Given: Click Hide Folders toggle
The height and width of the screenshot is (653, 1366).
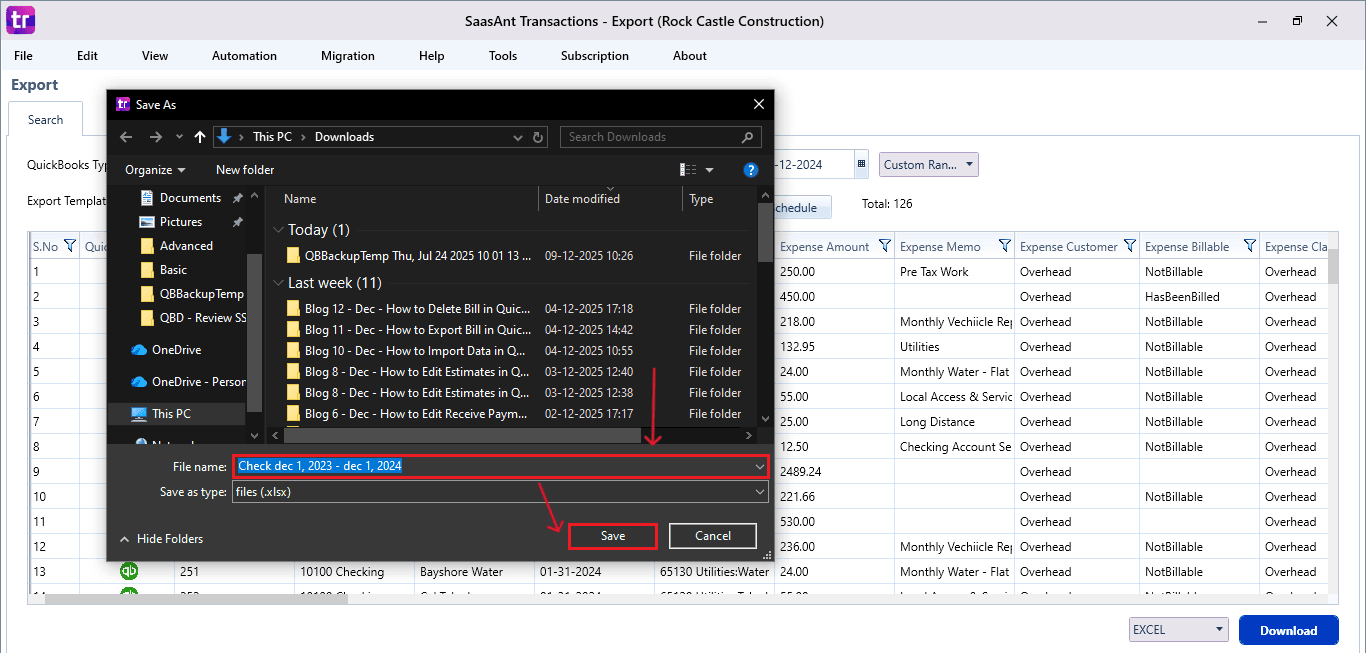Looking at the screenshot, I should point(161,539).
